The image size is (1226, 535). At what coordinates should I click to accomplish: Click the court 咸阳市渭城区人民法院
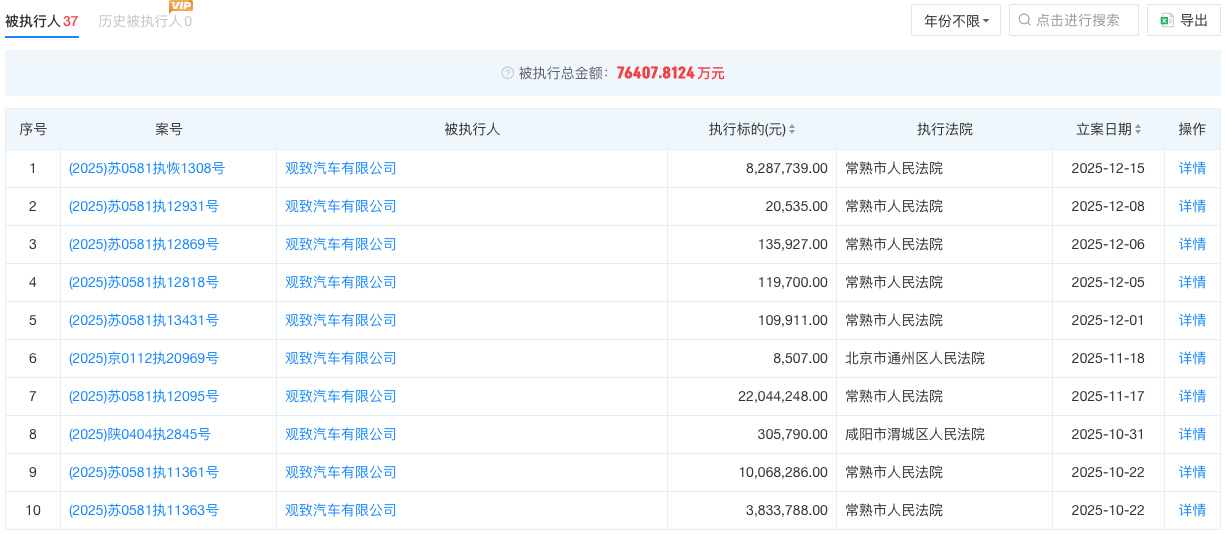coord(915,434)
